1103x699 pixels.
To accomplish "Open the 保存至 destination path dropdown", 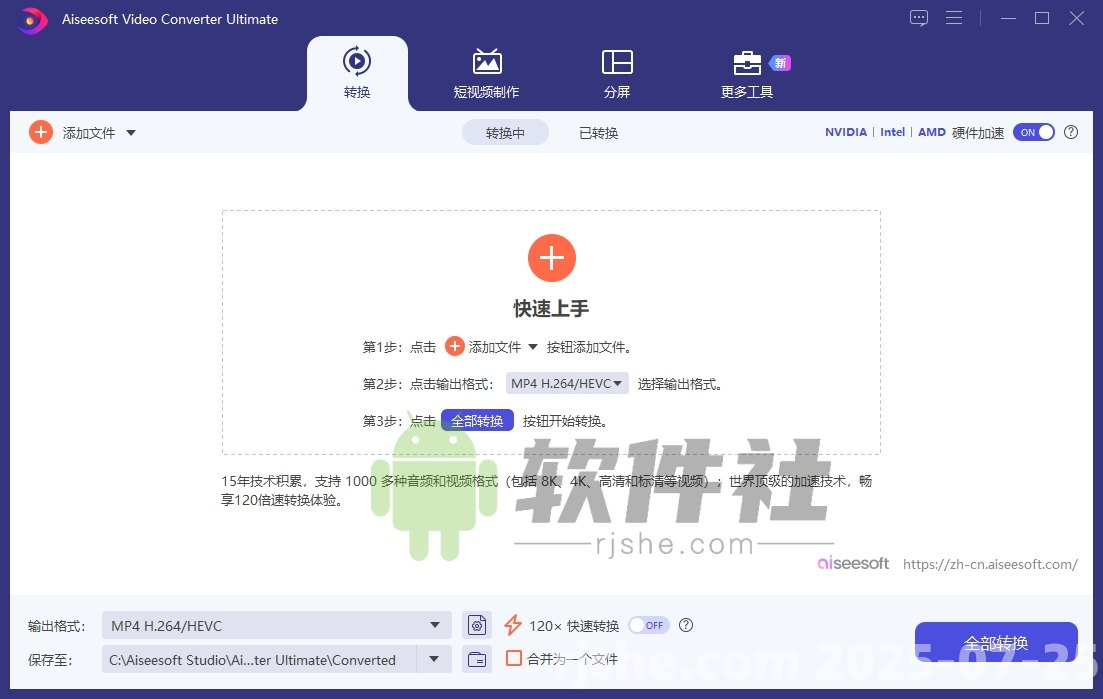I will [x=433, y=660].
